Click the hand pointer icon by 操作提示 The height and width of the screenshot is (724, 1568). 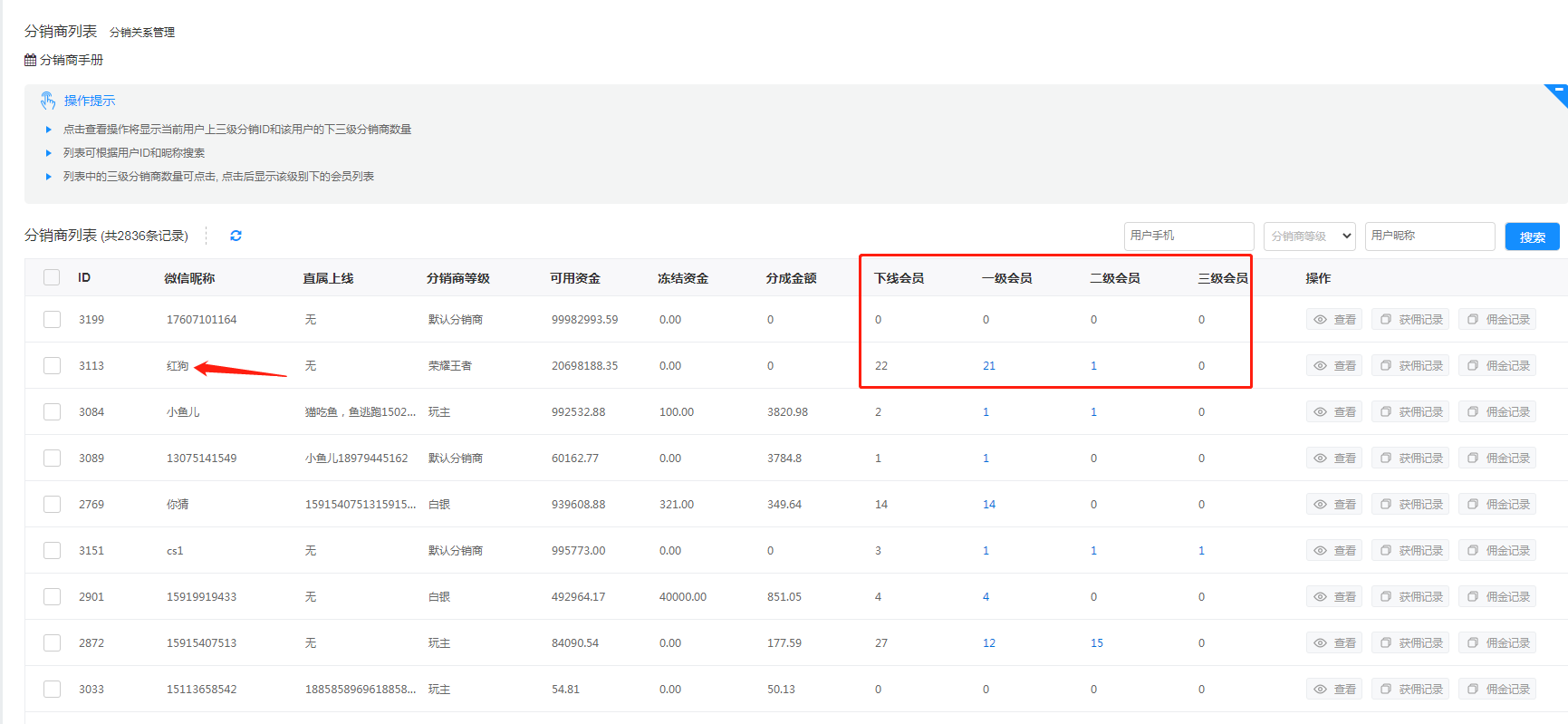pos(48,101)
